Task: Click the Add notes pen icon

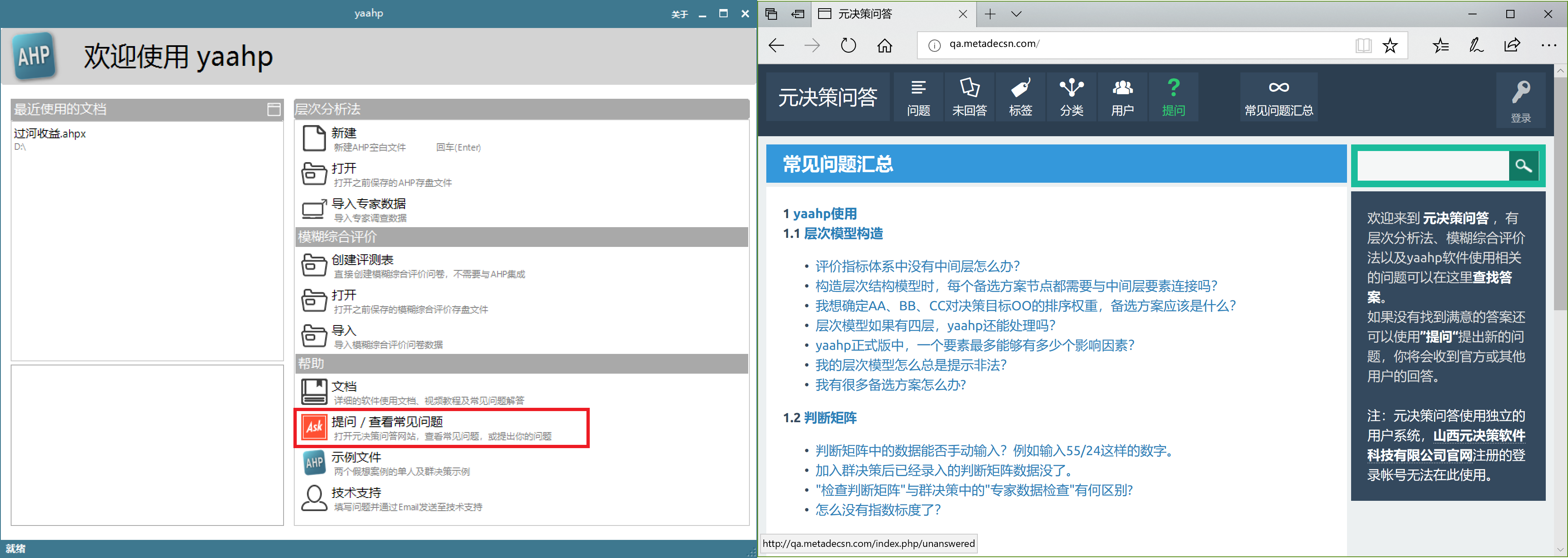Action: 1476,45
